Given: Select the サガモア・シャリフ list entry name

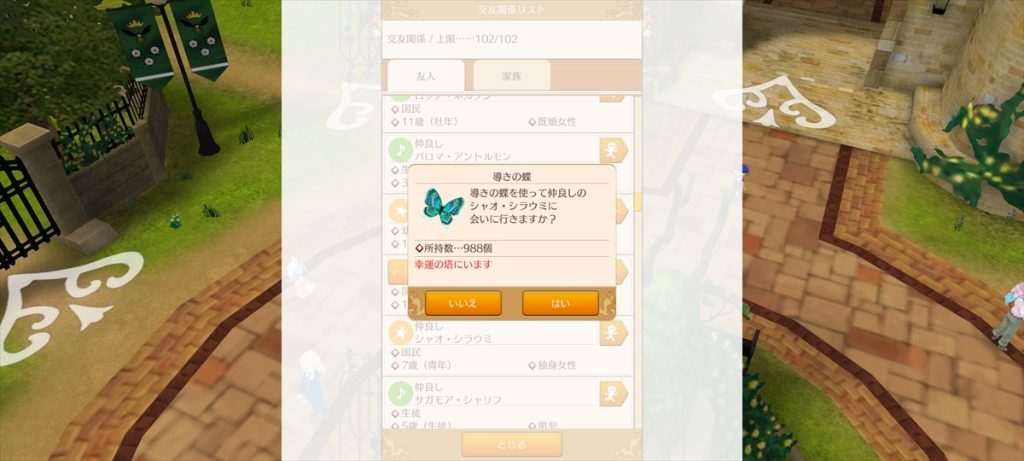Looking at the screenshot, I should 458,400.
